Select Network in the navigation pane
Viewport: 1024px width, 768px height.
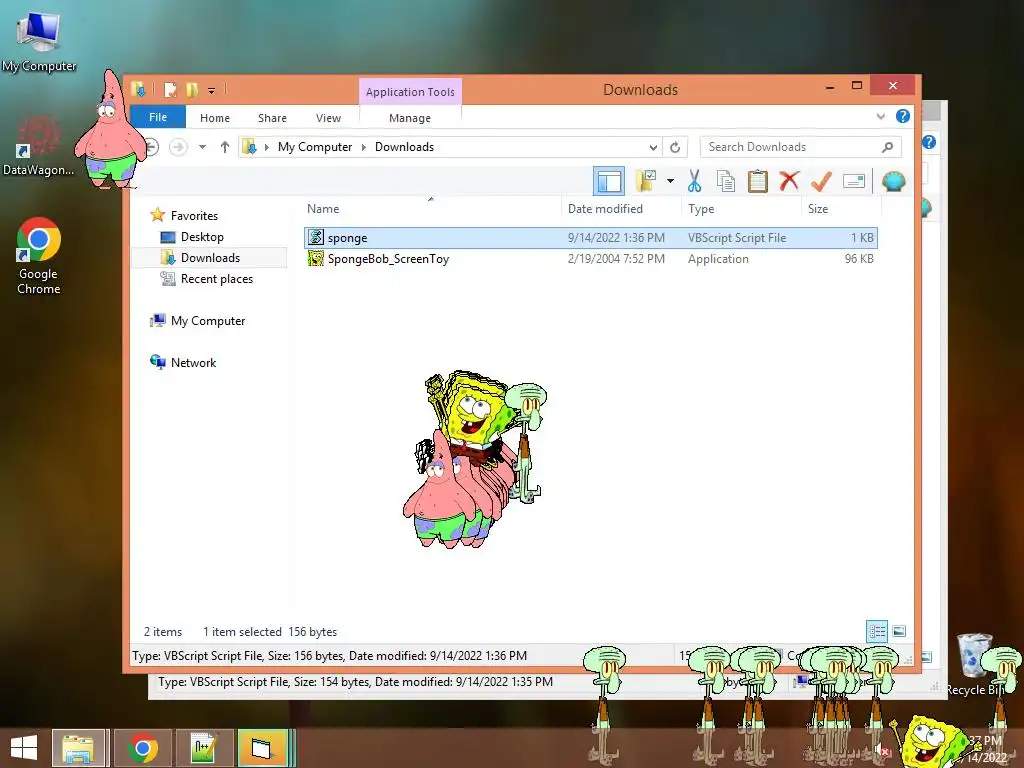click(193, 362)
